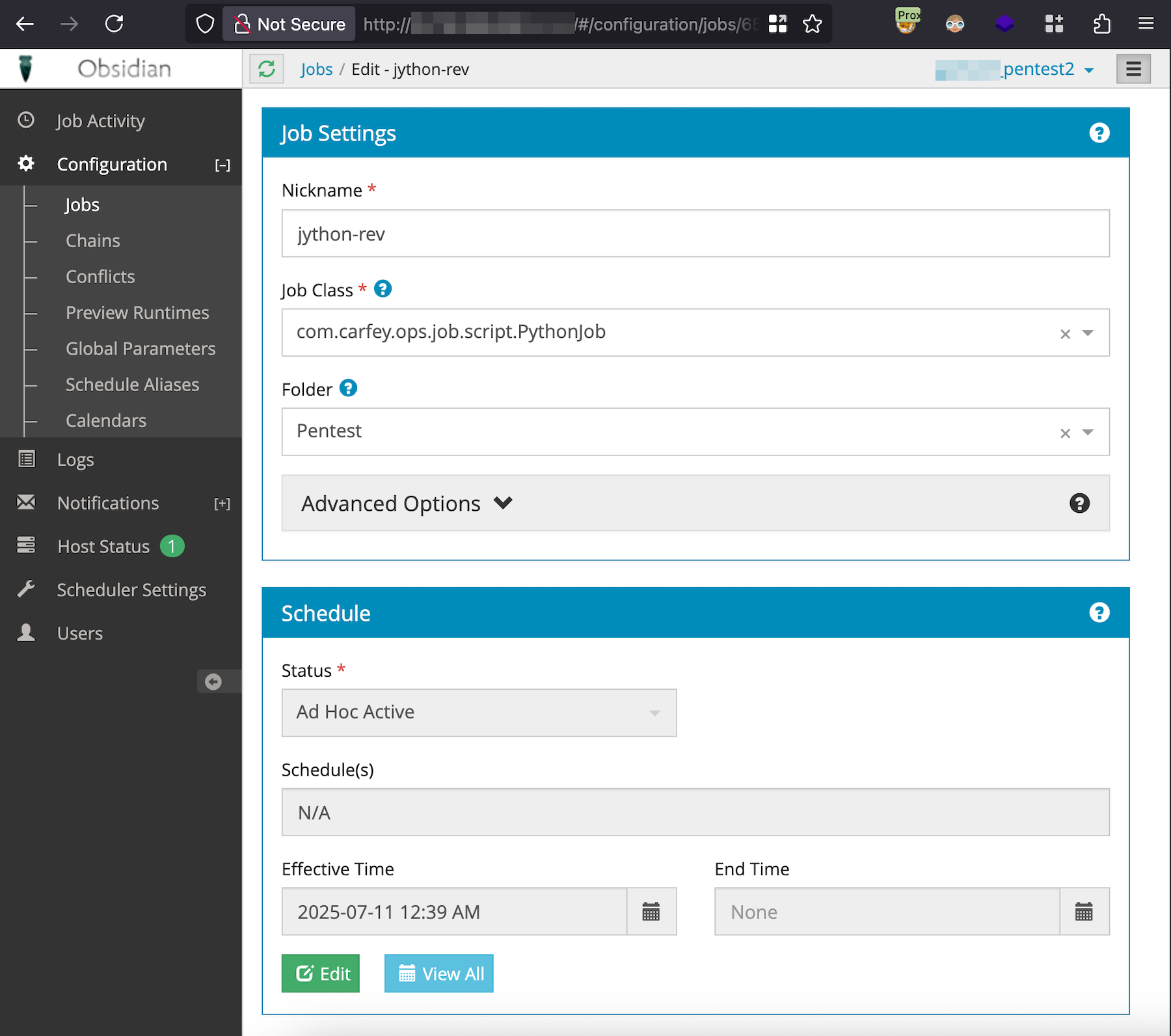Viewport: 1171px width, 1036px height.
Task: Click the green refresh icon beside breadcrumbs
Action: tap(267, 69)
